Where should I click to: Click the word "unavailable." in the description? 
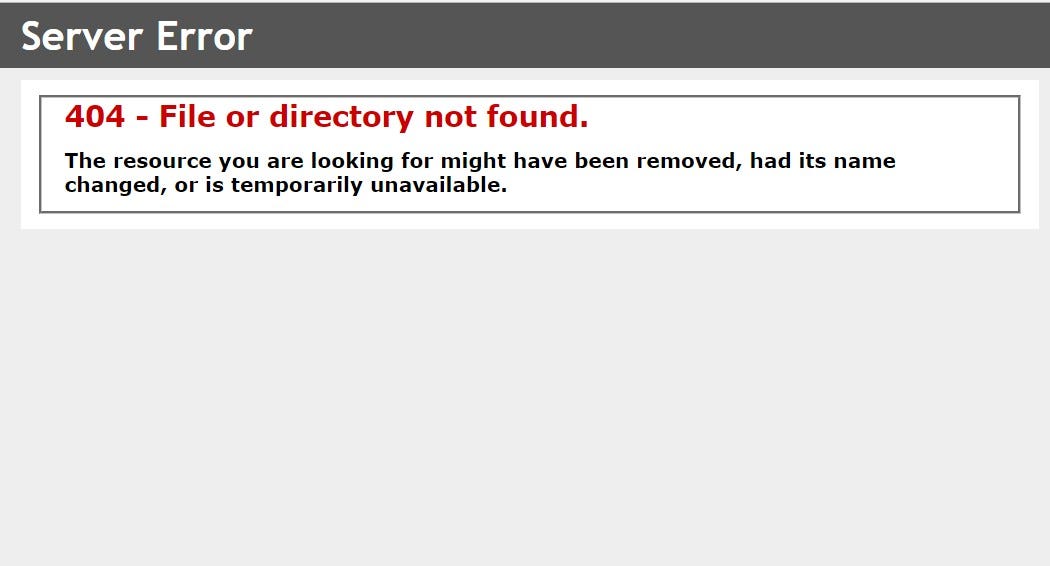coord(439,185)
